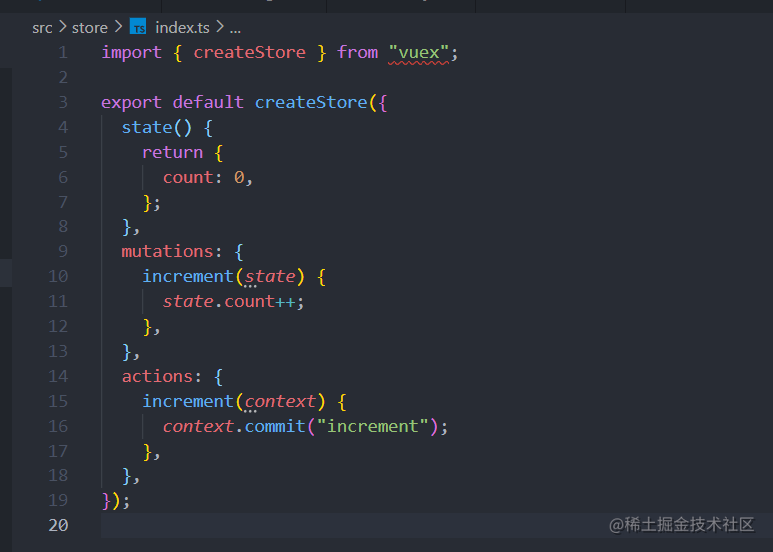
Task: Open the store breadcrumb folder
Action: tap(90, 28)
